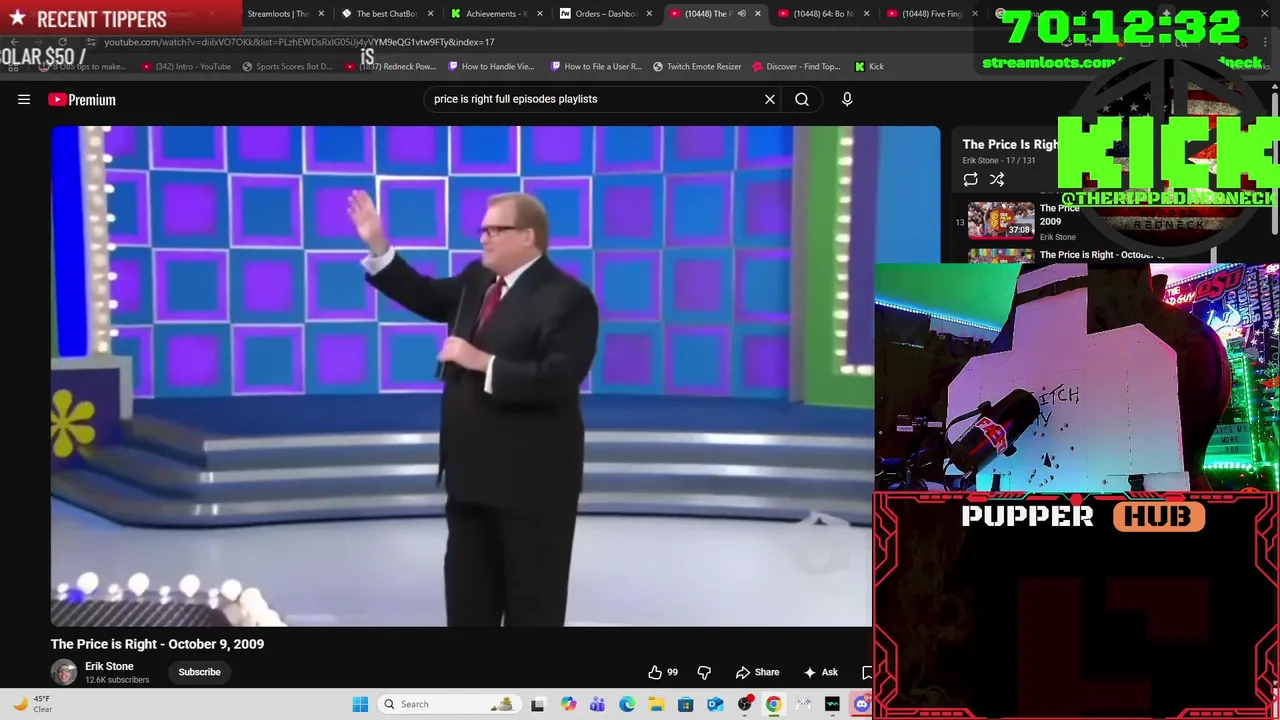Switch to OBS Studio taskbar icon
Viewport: 1280px width, 720px height.
[744, 704]
